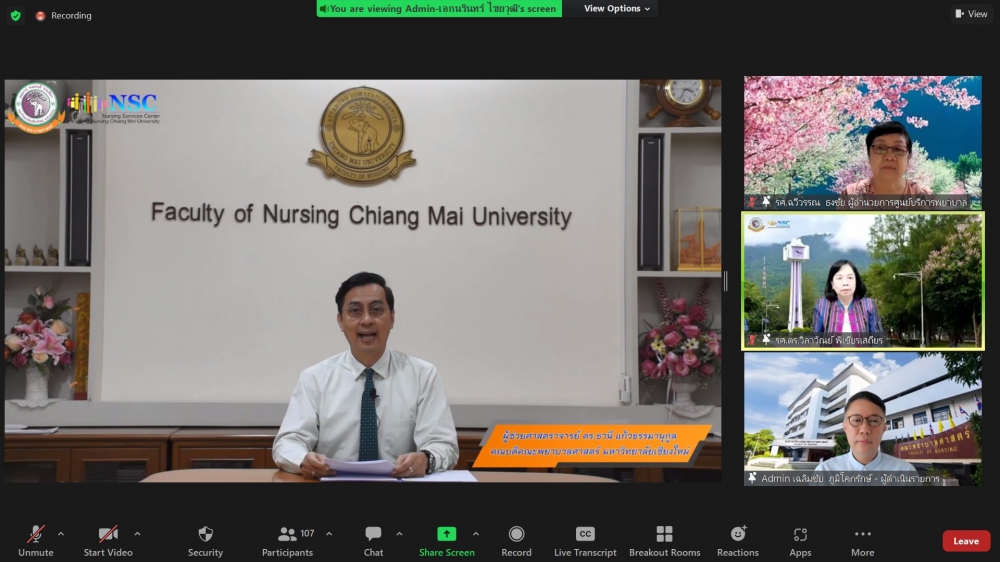Click the Security shield icon
The image size is (1000, 562).
coord(205,535)
